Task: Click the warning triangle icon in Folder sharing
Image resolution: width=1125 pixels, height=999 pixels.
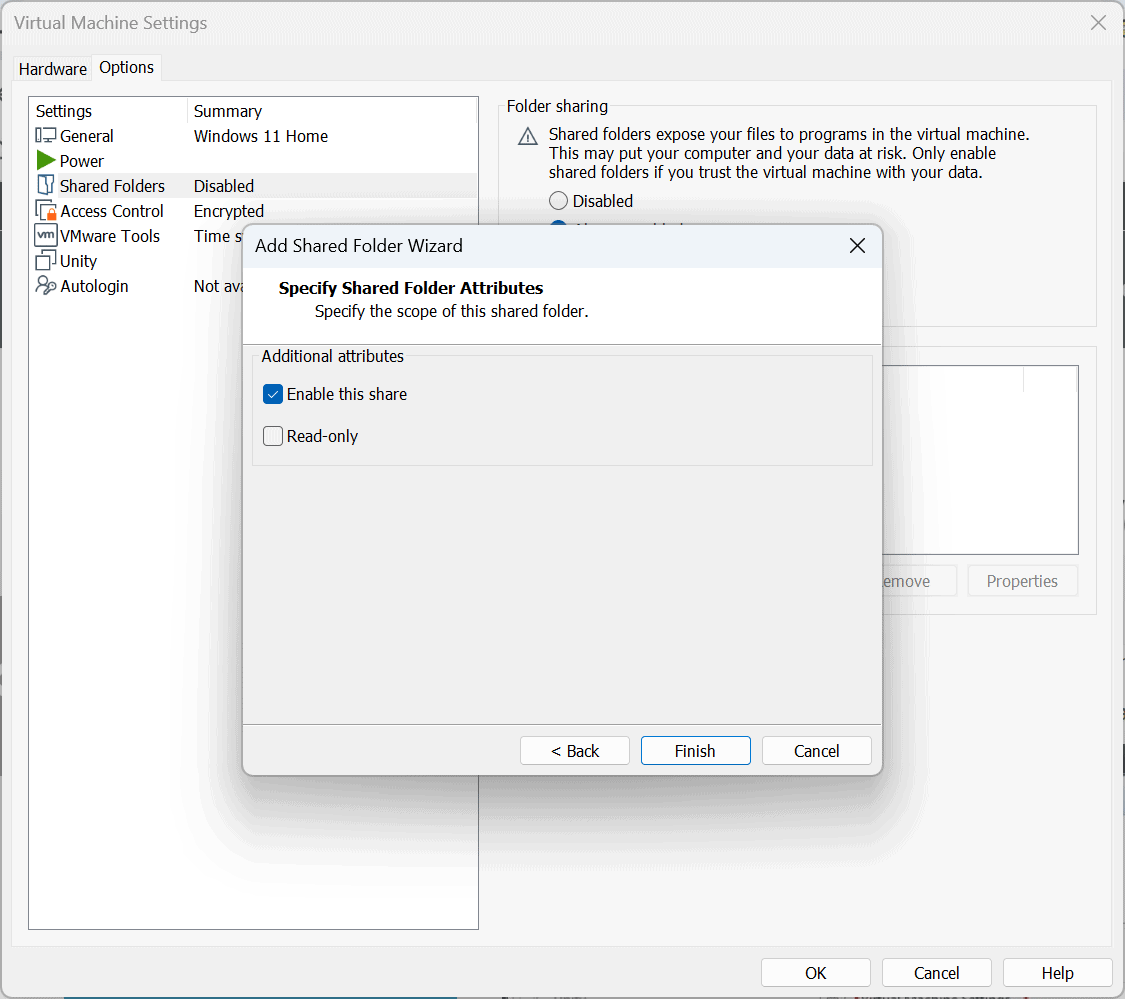Action: click(528, 137)
